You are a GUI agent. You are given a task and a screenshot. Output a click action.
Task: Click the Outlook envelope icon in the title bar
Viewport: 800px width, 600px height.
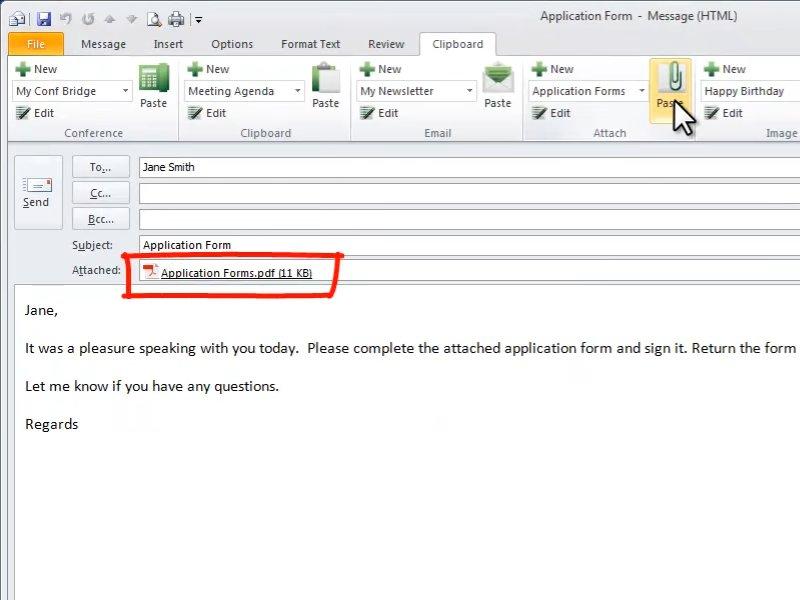click(x=17, y=19)
